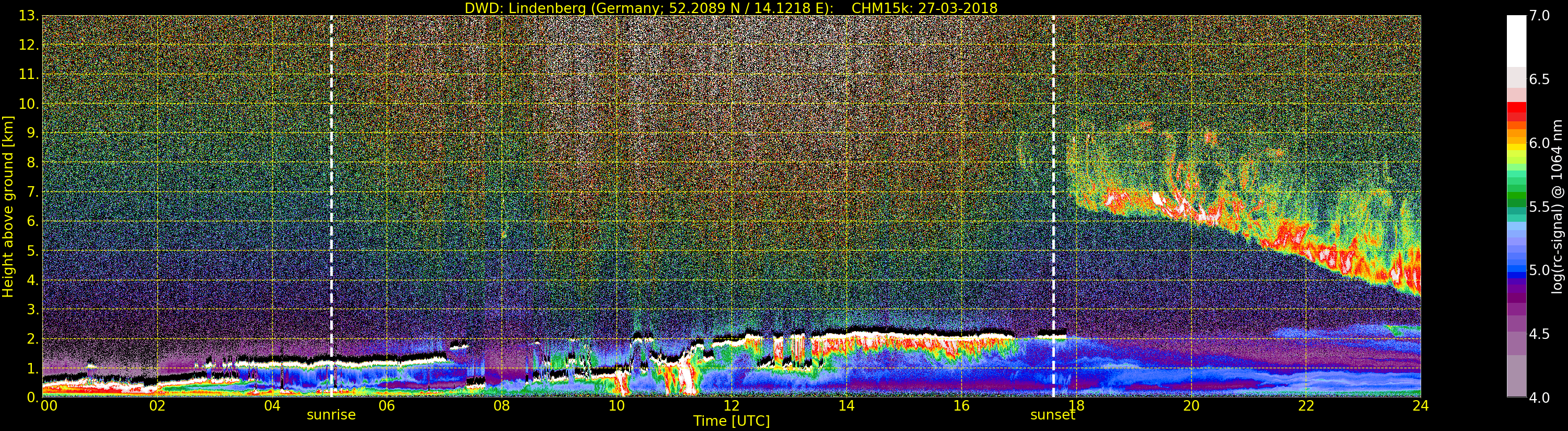Click the '0.' height tick label
Viewport: 1568px width, 431px height.
(33, 397)
